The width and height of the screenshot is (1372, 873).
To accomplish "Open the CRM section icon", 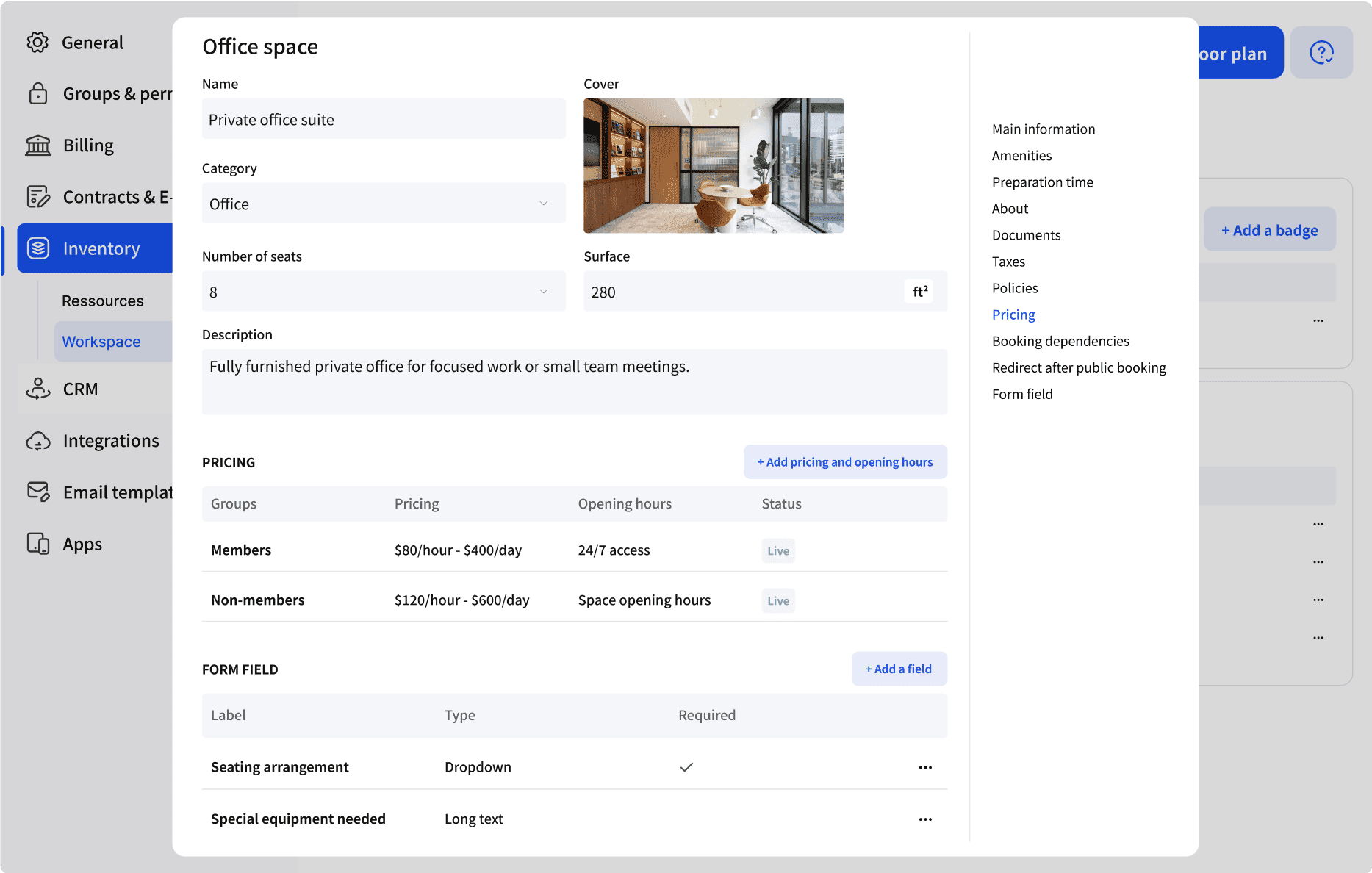I will coord(38,389).
